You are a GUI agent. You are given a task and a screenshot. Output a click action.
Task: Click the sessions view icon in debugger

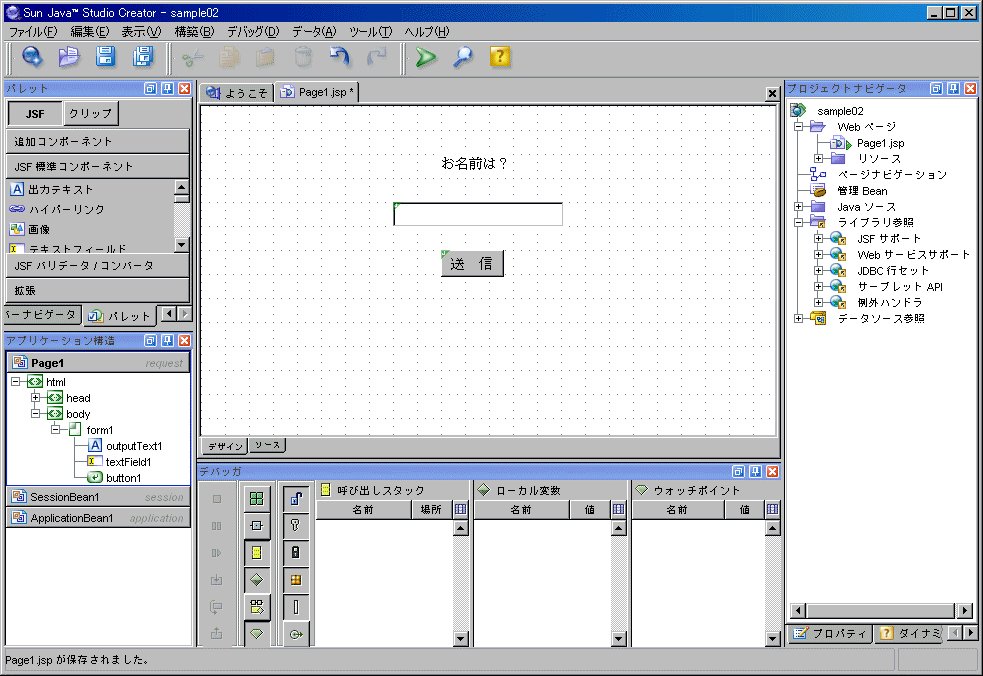coord(256,499)
